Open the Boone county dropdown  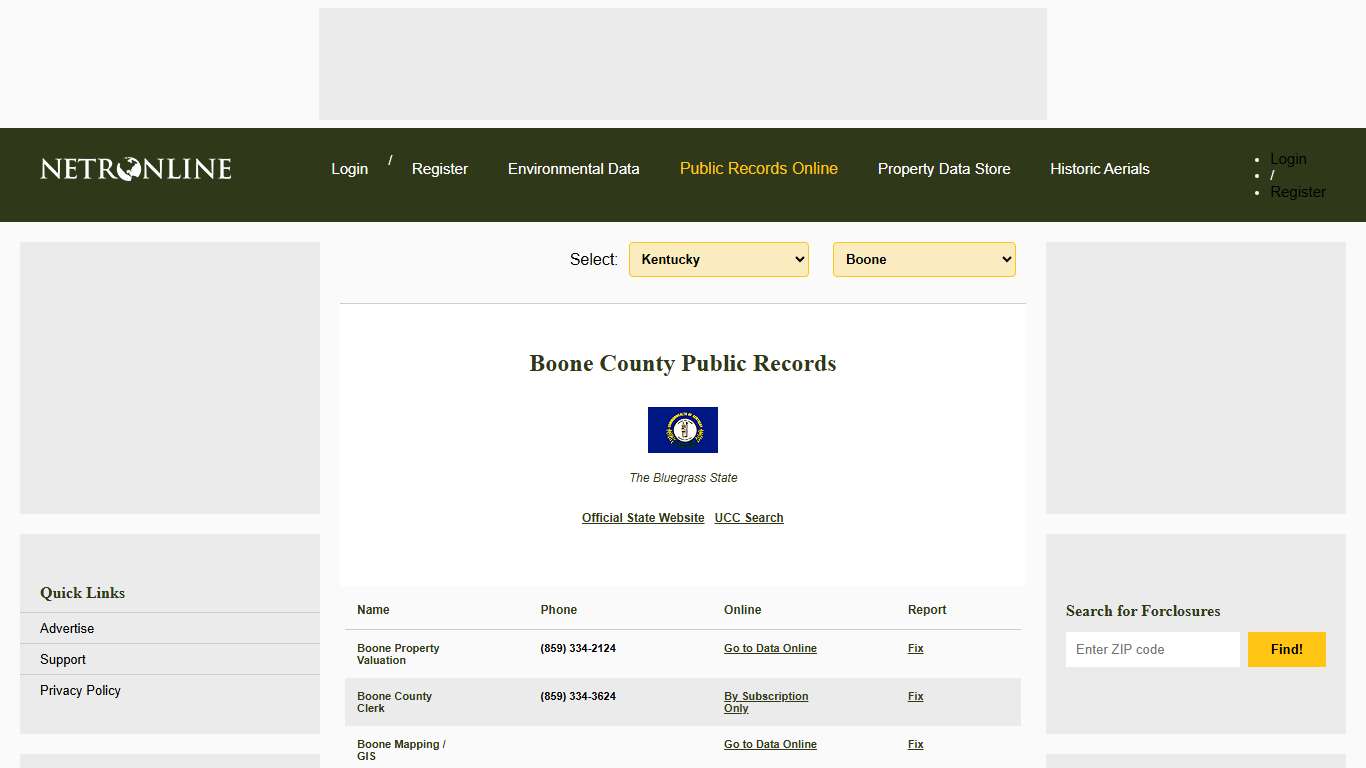coord(923,259)
